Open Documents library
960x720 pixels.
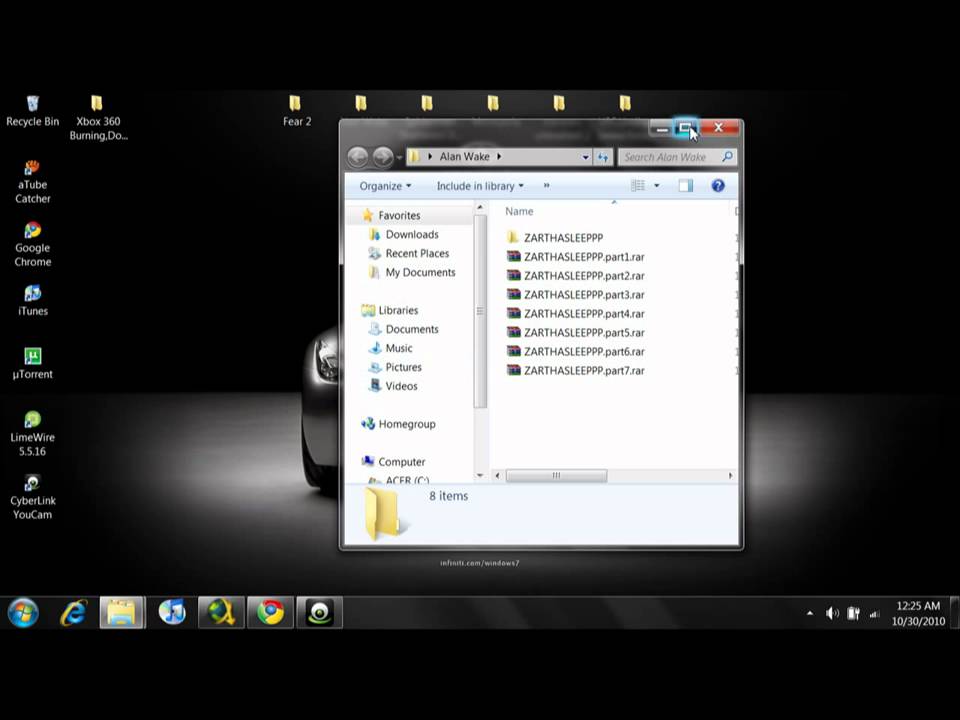point(411,329)
